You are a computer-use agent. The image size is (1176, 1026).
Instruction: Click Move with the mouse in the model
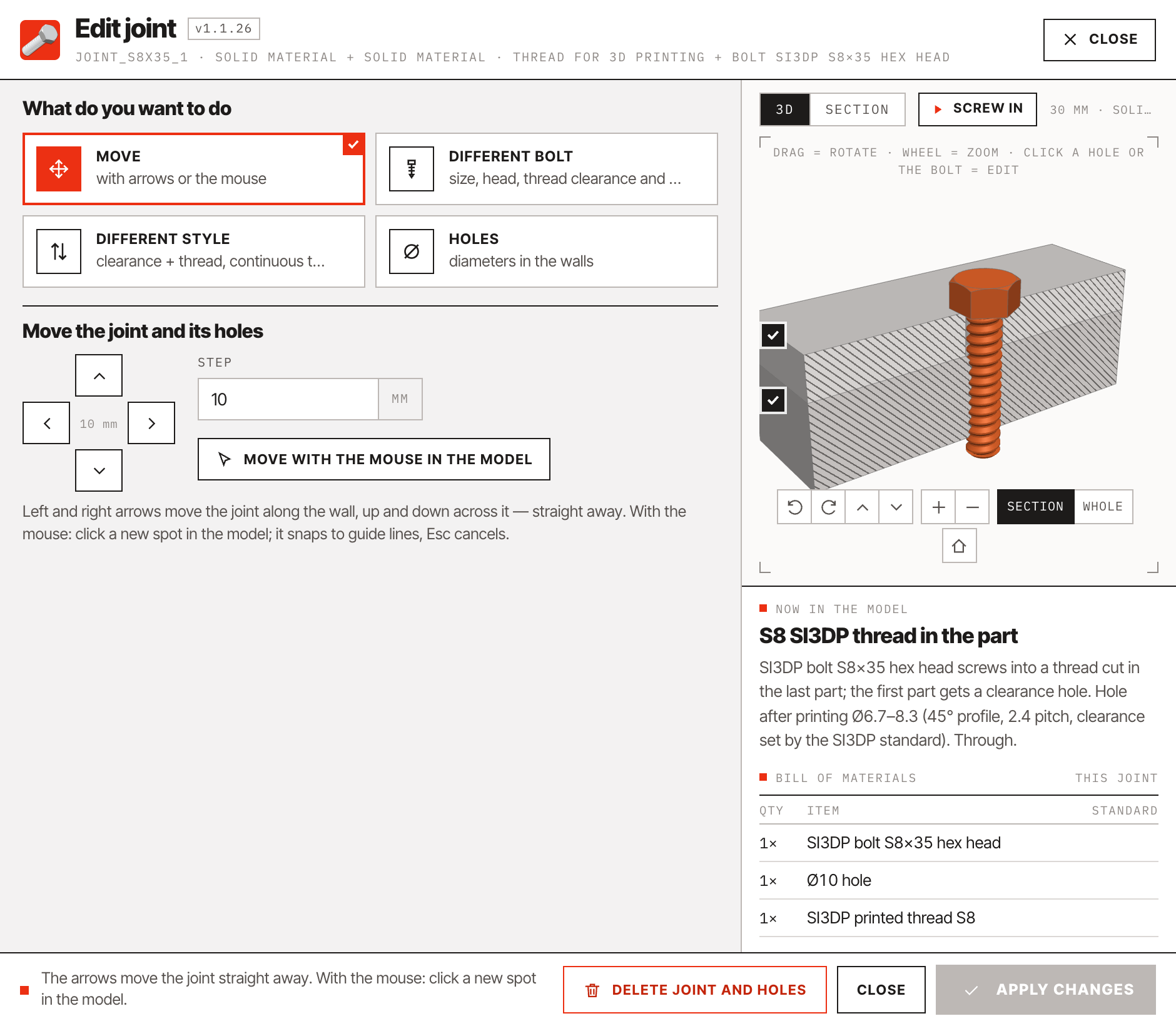point(374,459)
